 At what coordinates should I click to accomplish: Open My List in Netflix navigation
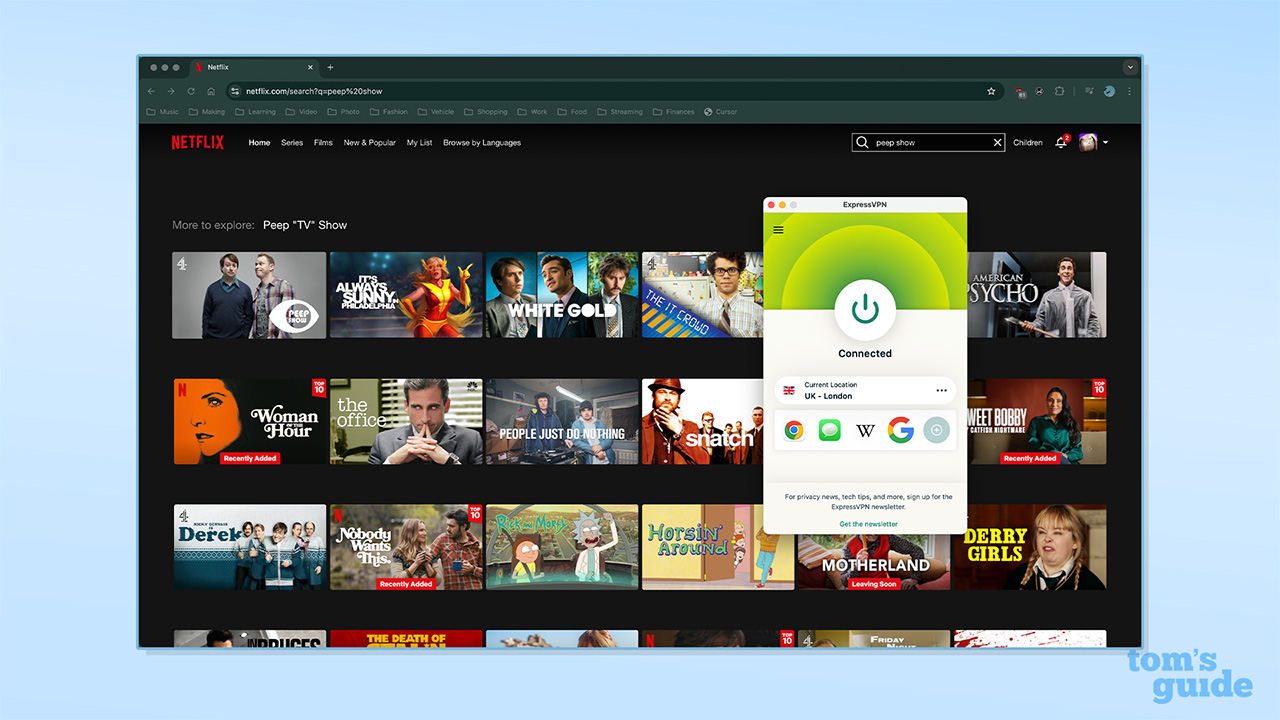[x=419, y=143]
